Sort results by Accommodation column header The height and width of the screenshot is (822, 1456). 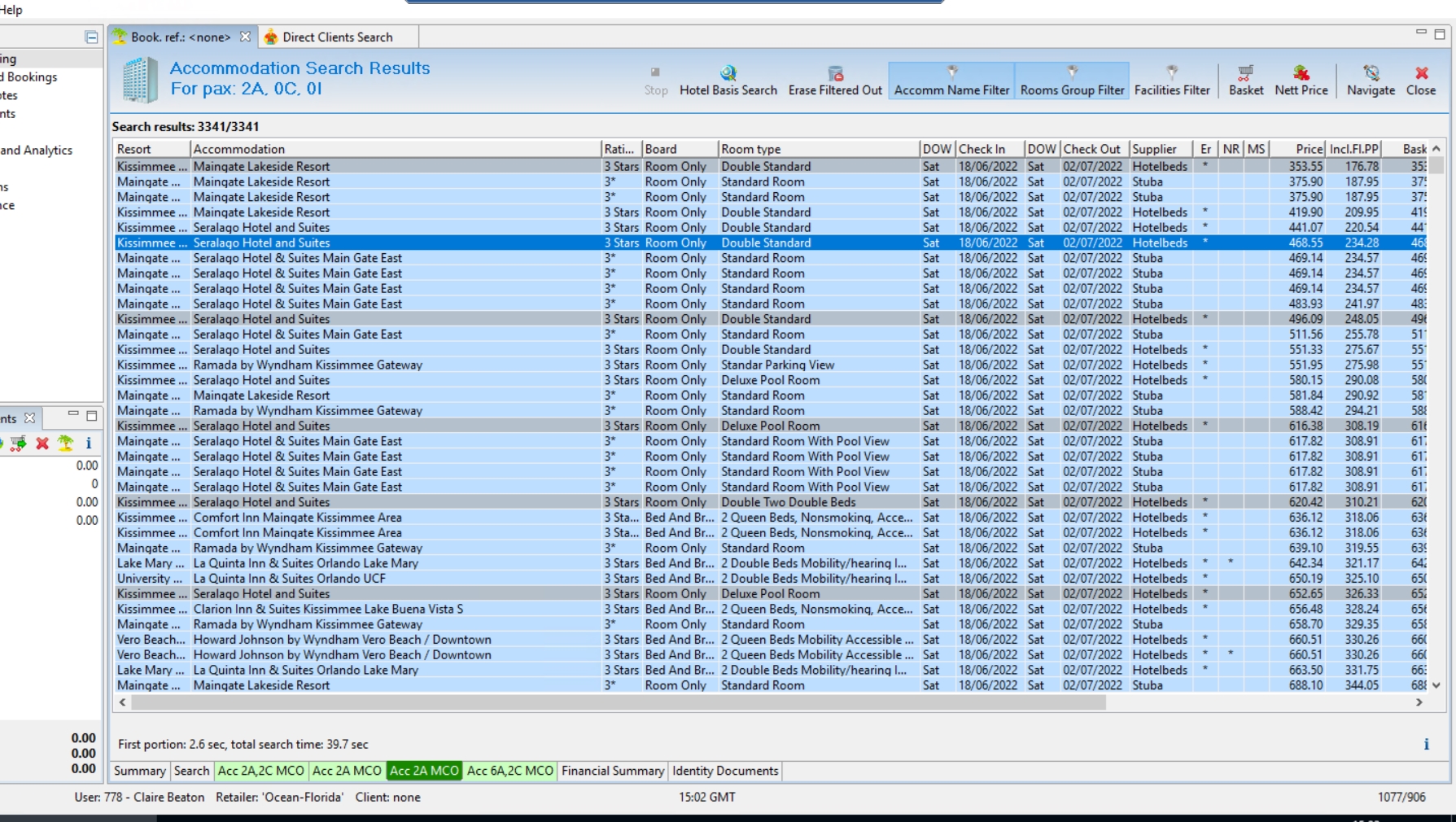click(395, 149)
